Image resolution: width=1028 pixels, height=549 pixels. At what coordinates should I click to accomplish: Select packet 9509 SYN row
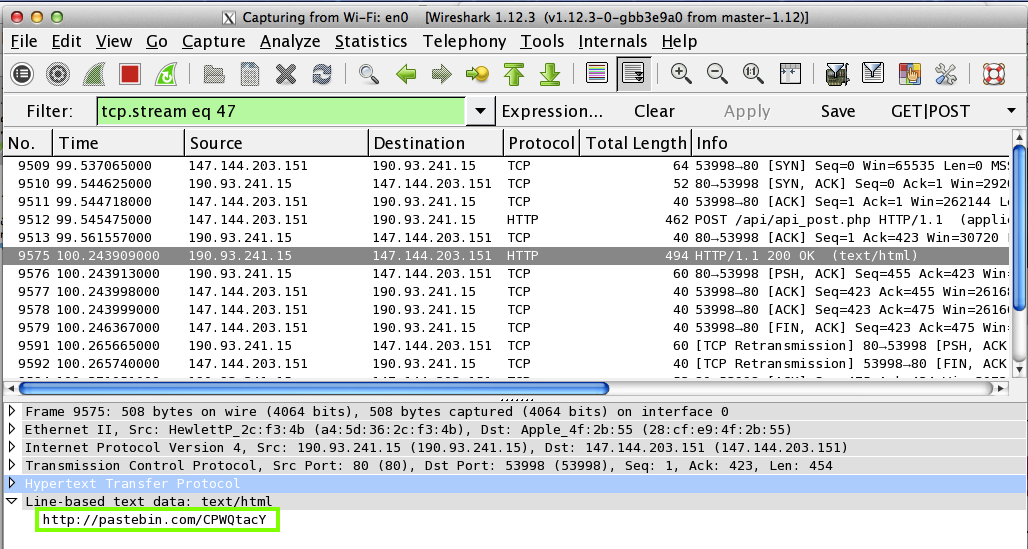coord(506,166)
